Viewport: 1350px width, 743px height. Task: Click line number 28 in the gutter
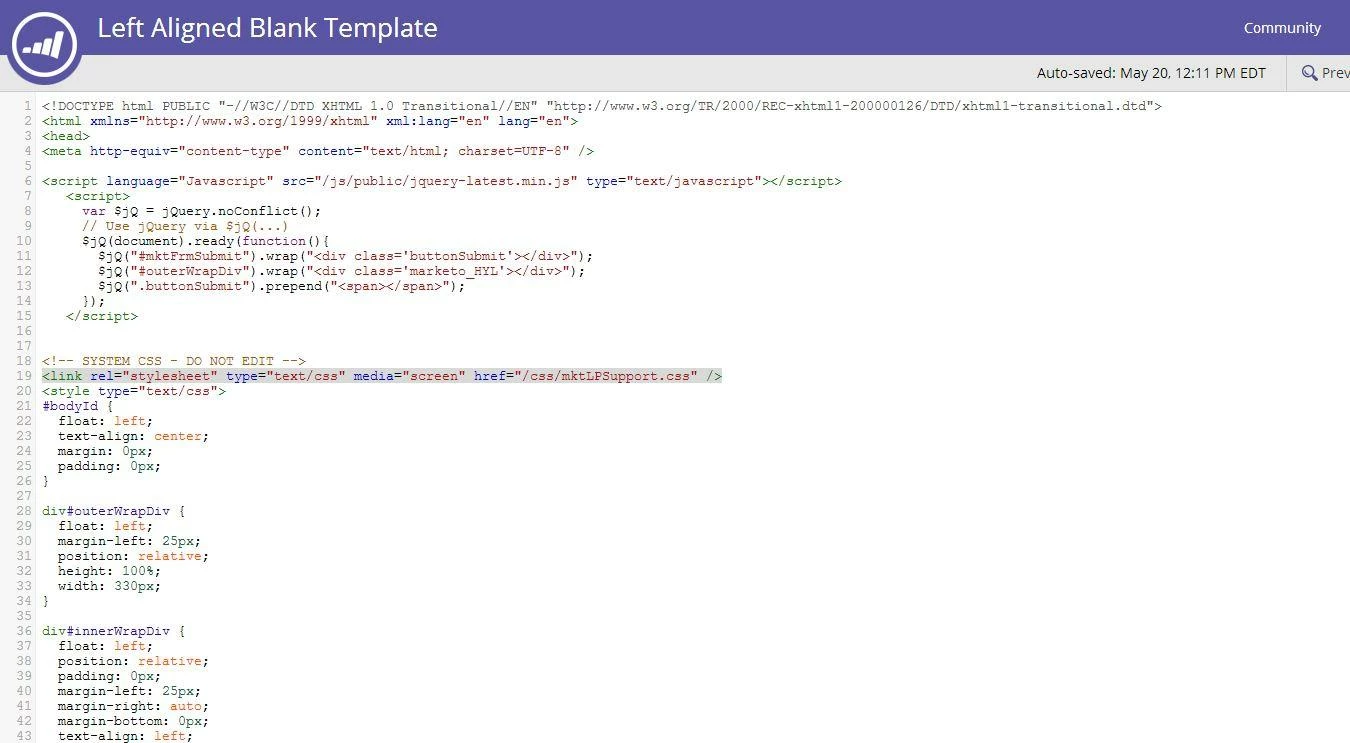(x=24, y=511)
